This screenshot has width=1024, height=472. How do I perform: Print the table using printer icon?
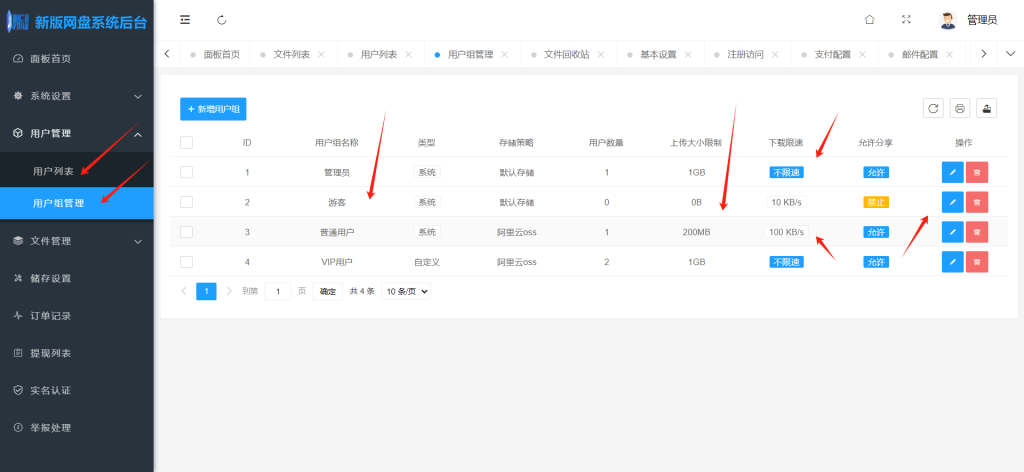point(959,108)
